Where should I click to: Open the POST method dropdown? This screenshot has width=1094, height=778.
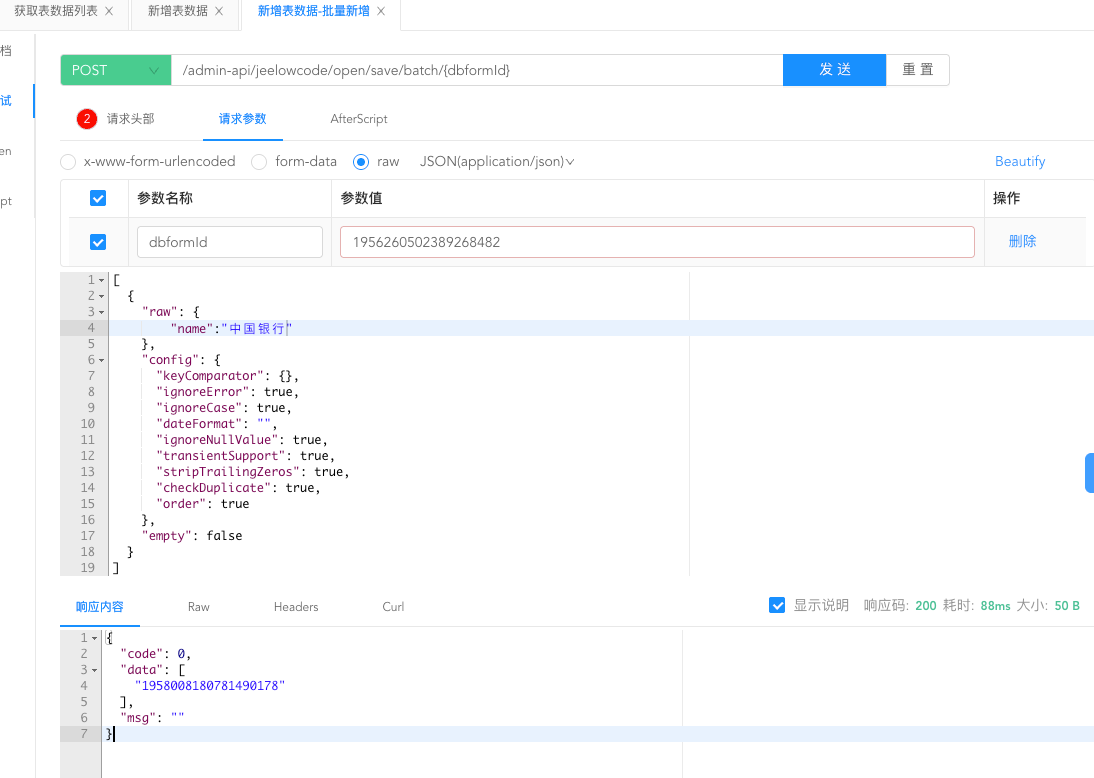[x=116, y=70]
